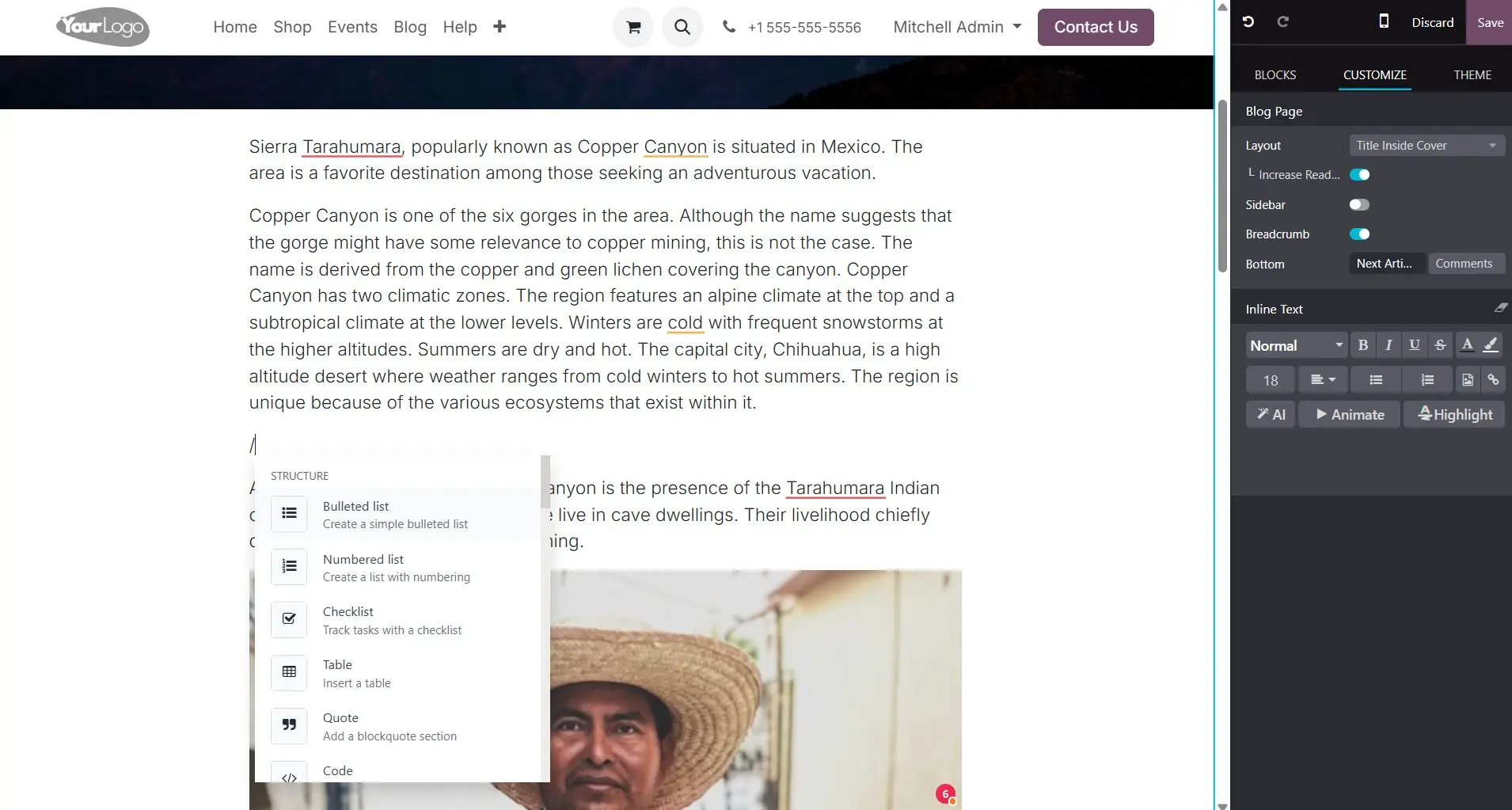The image size is (1512, 810).
Task: Enable the Sidebar toggle
Action: pos(1360,205)
